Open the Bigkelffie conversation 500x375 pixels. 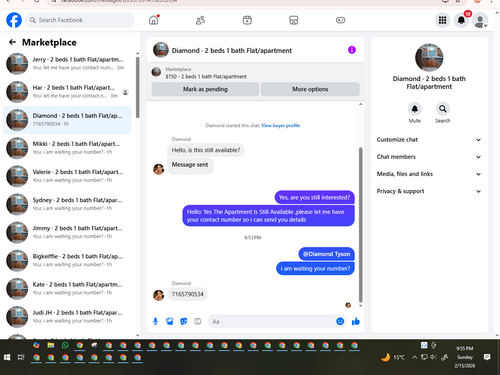pos(67,260)
